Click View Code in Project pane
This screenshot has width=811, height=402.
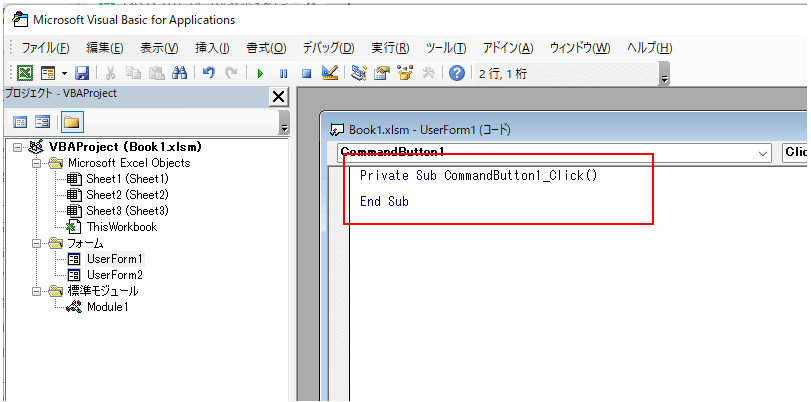click(20, 123)
